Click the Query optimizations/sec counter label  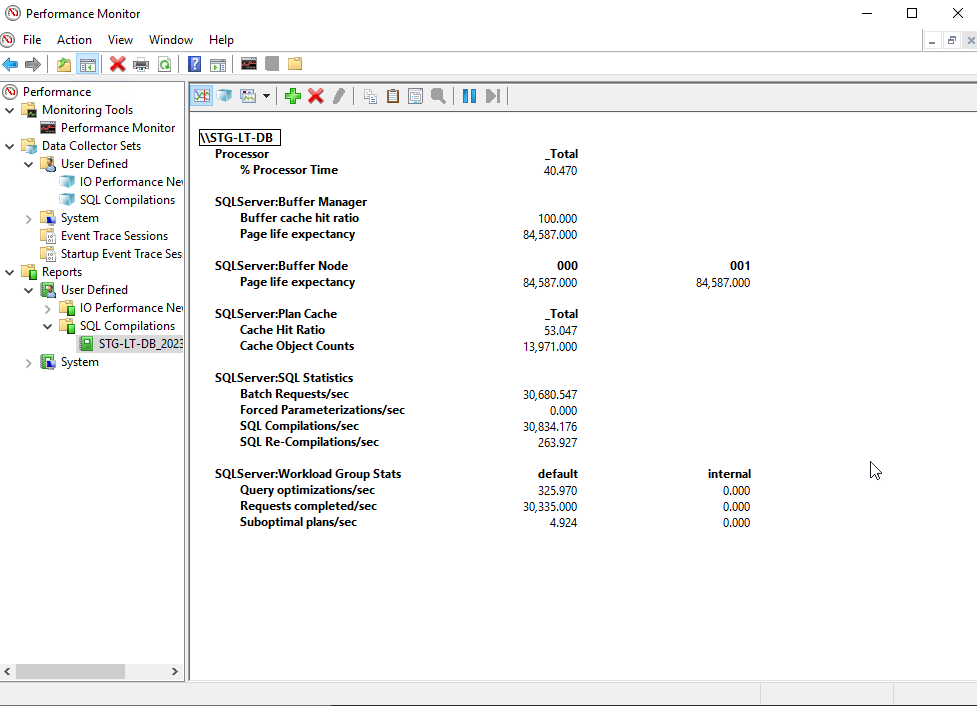tap(307, 490)
